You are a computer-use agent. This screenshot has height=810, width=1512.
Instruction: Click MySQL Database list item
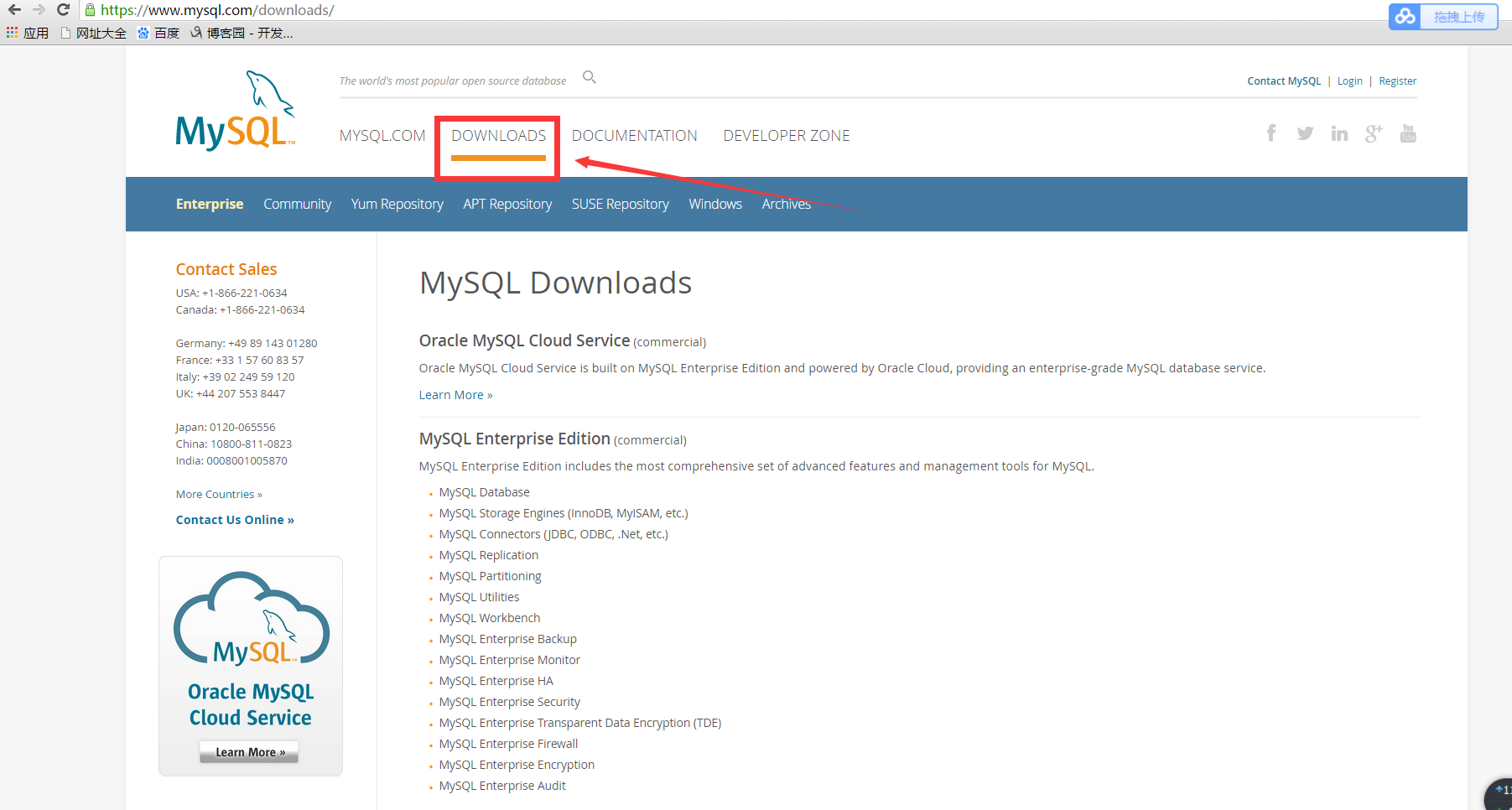click(x=485, y=492)
